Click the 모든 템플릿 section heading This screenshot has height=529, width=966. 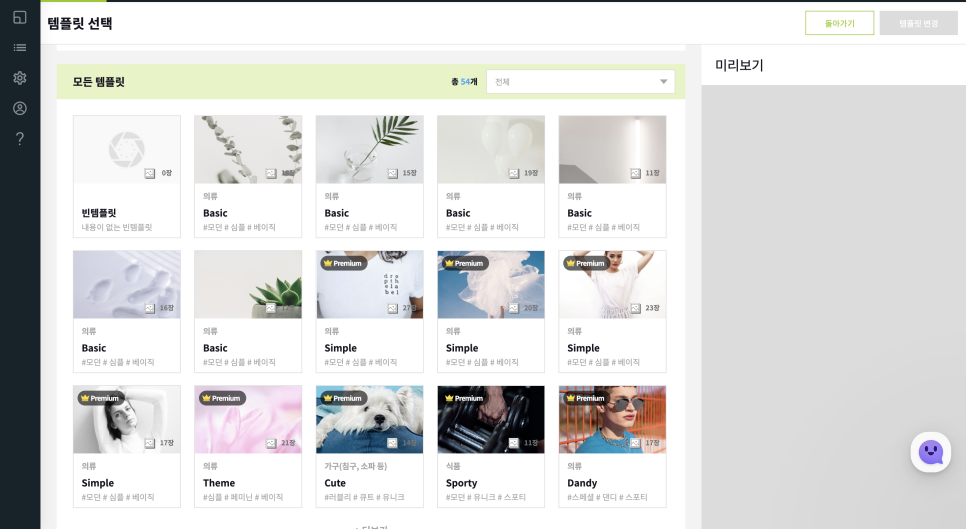[x=99, y=82]
